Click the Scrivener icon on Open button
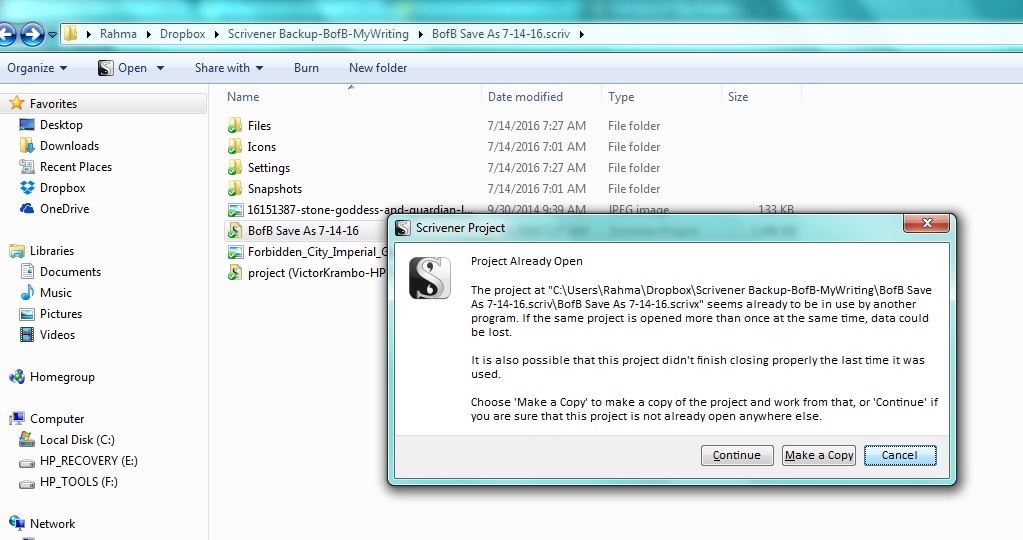This screenshot has width=1023, height=540. tap(106, 68)
